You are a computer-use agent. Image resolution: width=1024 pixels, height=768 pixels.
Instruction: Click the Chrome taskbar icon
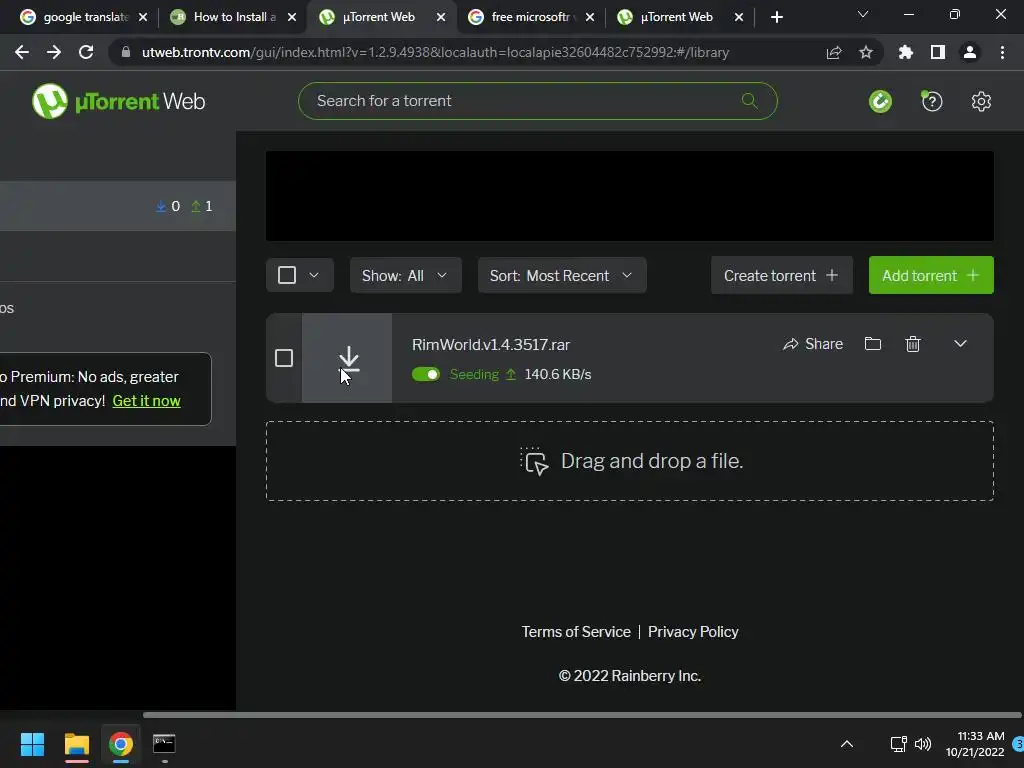tap(121, 744)
